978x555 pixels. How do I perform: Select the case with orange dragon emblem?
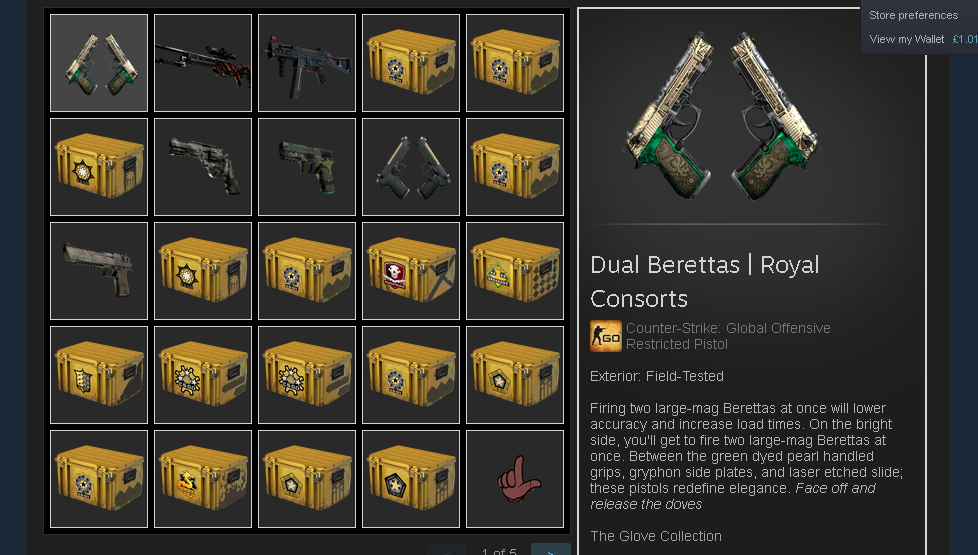pos(203,479)
